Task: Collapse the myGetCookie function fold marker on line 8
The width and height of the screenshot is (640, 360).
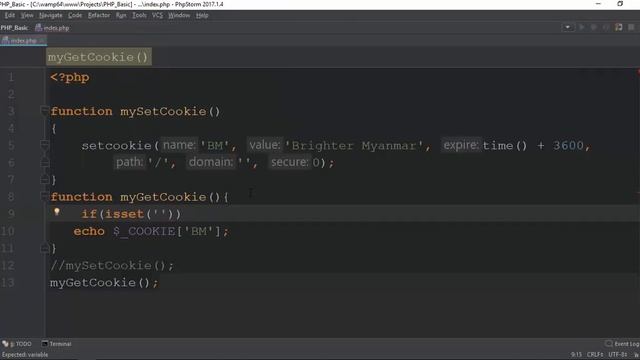Action: click(x=44, y=196)
